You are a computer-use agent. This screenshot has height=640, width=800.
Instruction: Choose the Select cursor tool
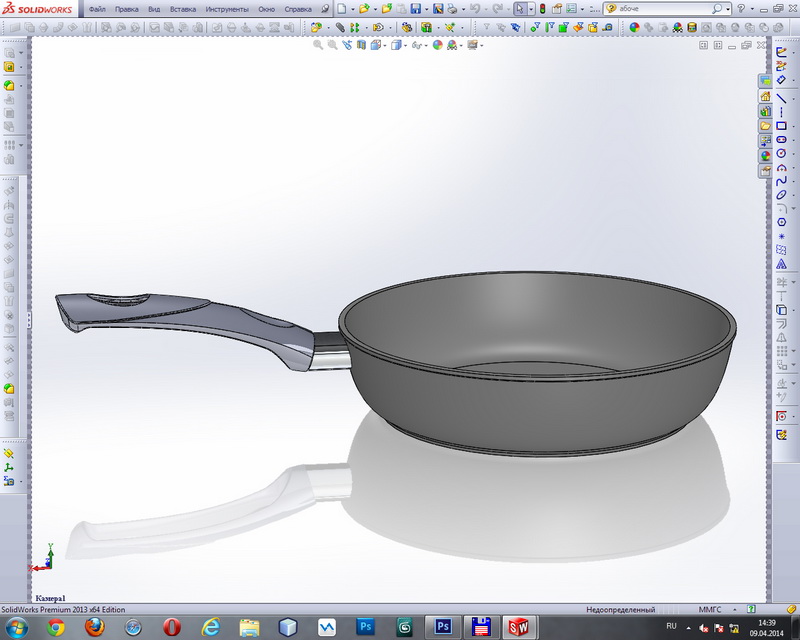point(519,9)
